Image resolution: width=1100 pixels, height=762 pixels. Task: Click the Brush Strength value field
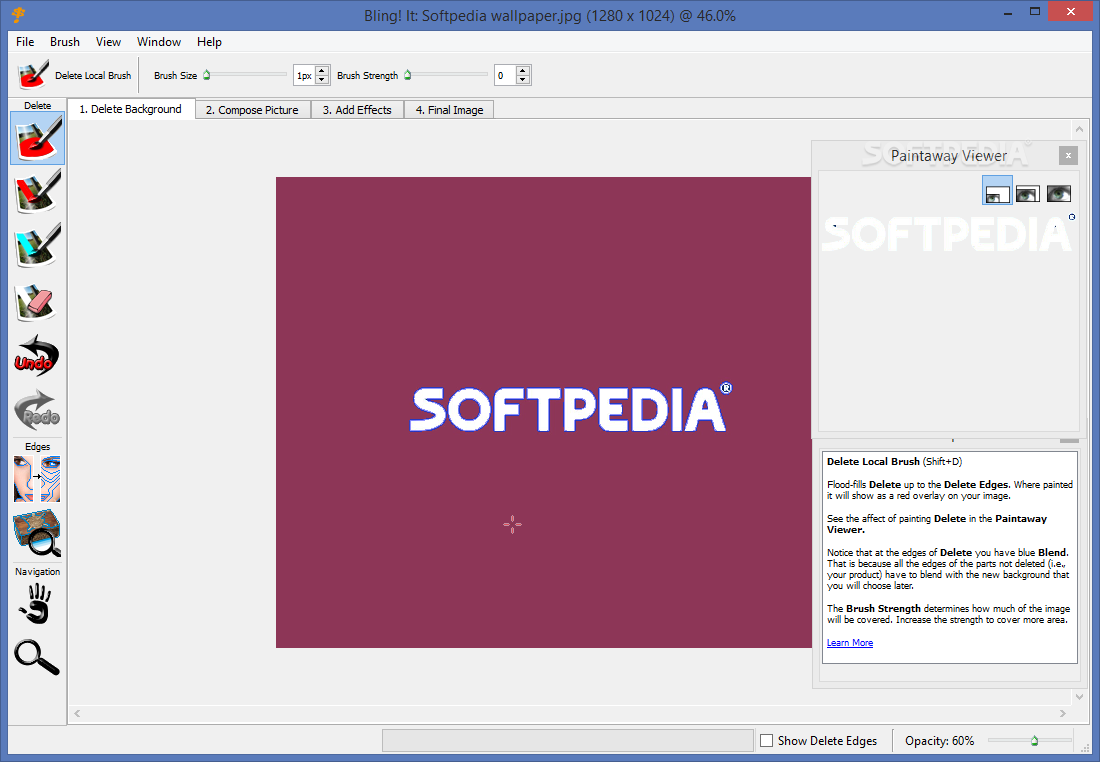tap(505, 75)
